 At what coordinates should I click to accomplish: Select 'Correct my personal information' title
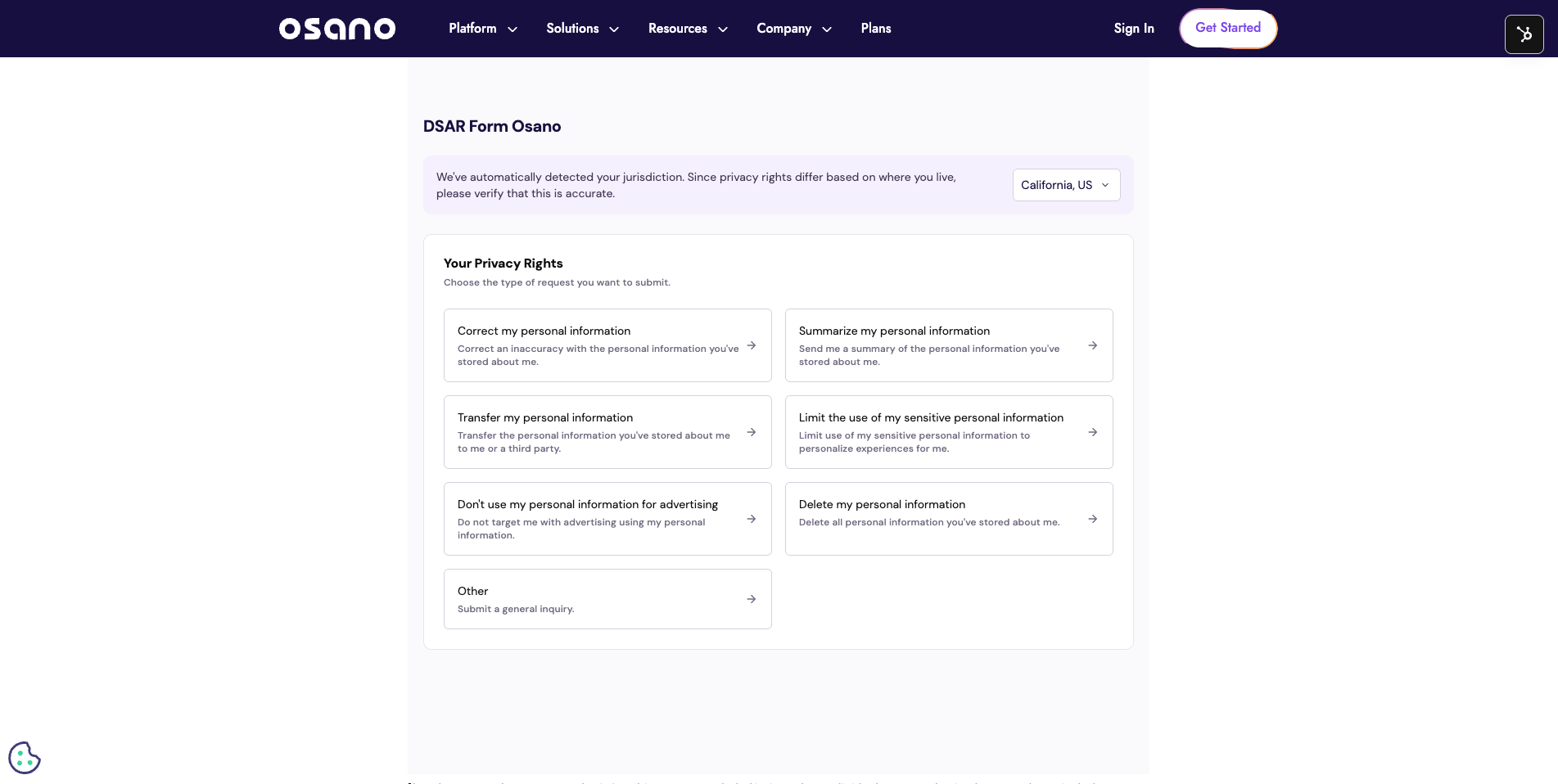pyautogui.click(x=544, y=331)
